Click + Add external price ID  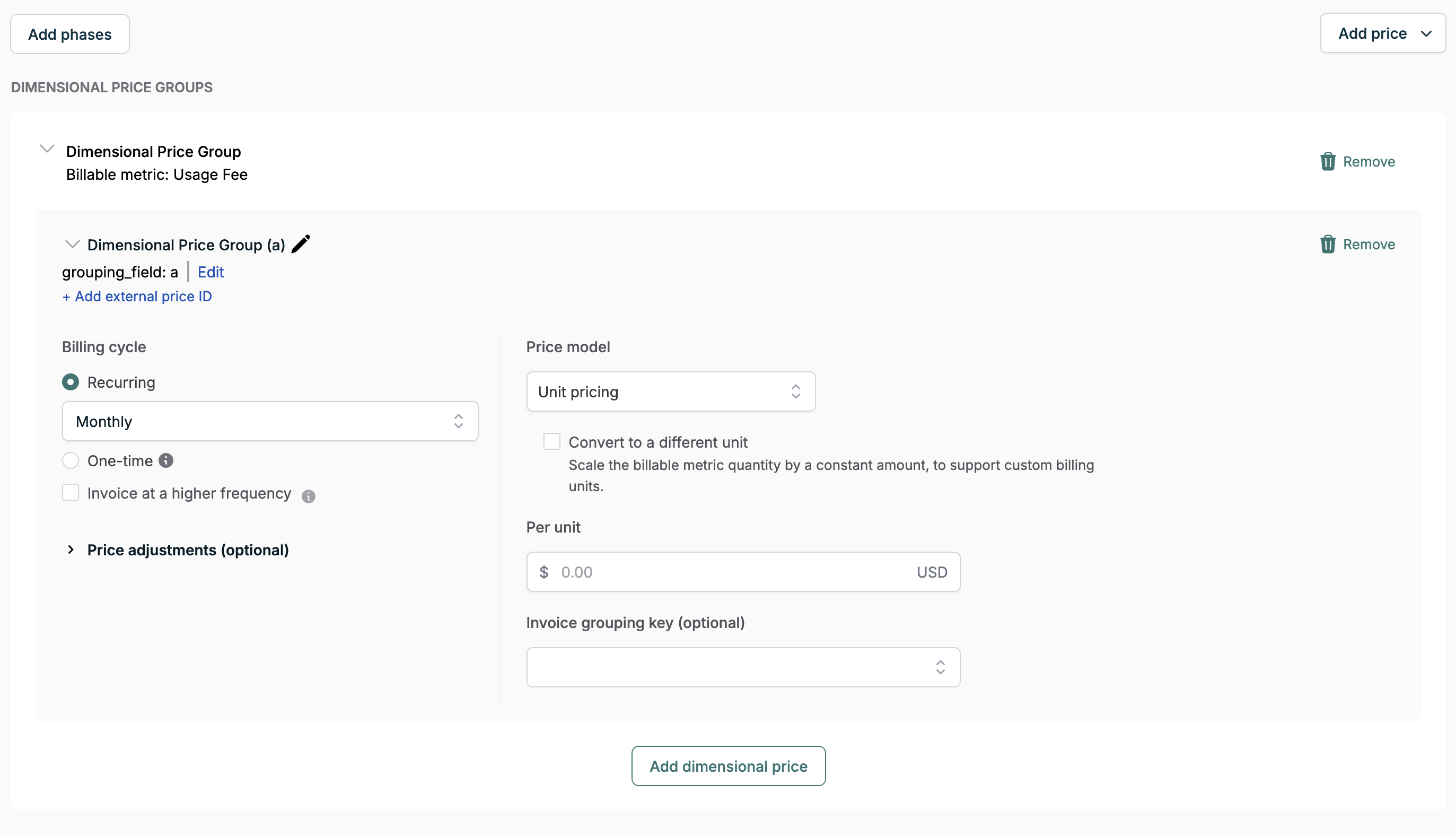137,296
